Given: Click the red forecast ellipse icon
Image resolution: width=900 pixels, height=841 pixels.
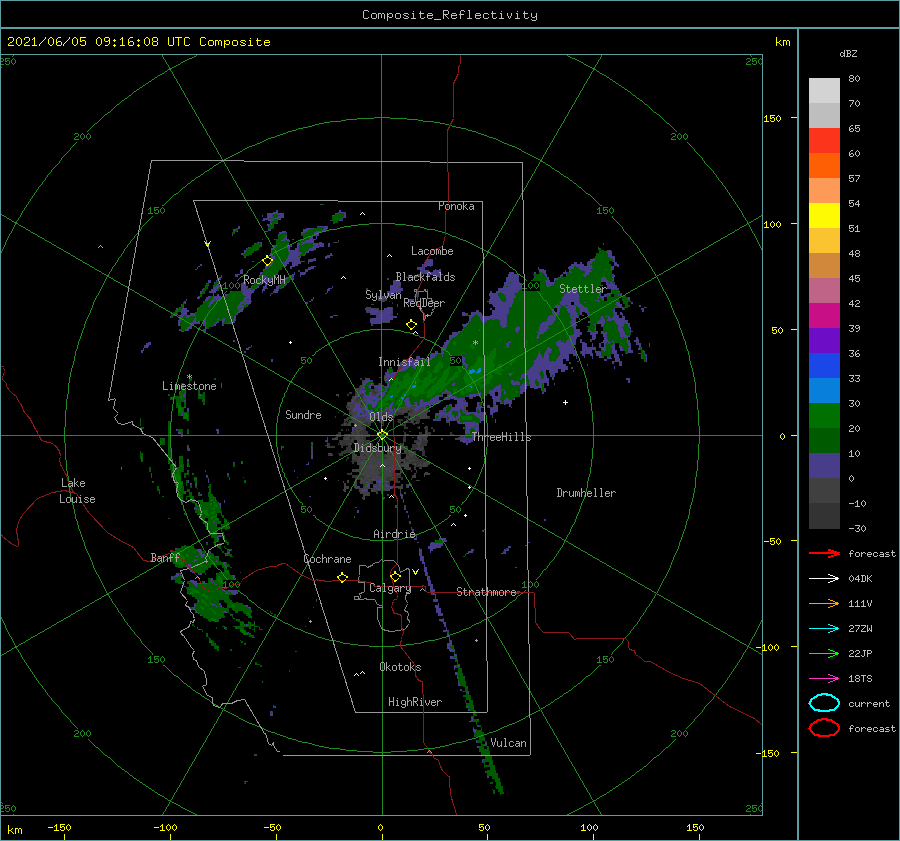Looking at the screenshot, I should (824, 728).
